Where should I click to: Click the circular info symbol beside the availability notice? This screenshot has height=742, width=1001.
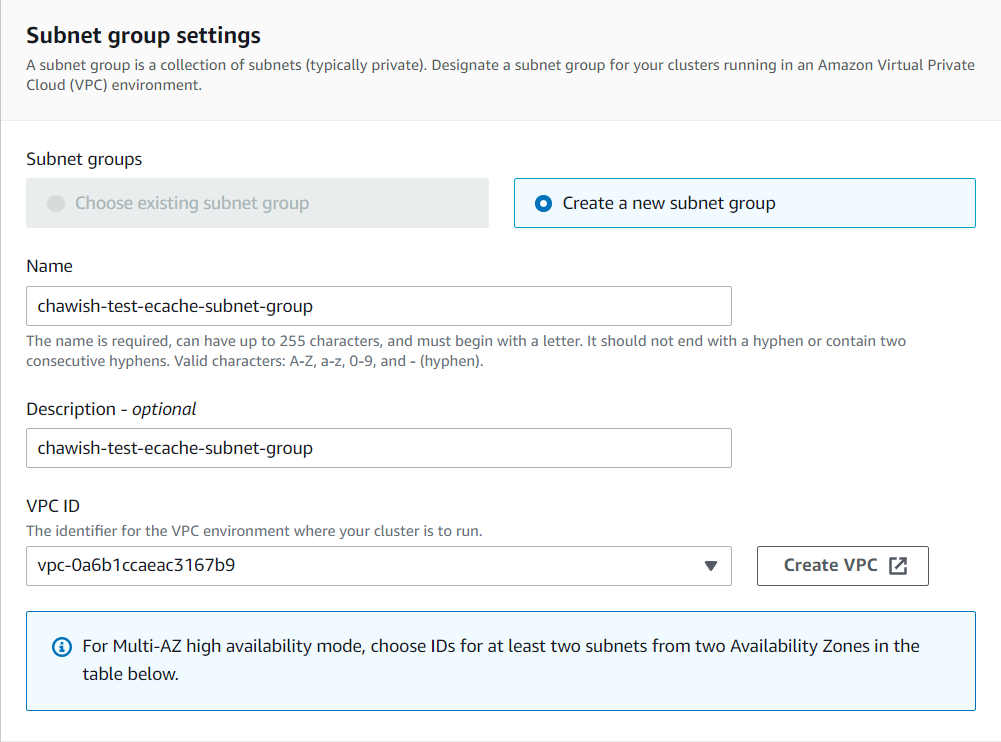pos(61,646)
